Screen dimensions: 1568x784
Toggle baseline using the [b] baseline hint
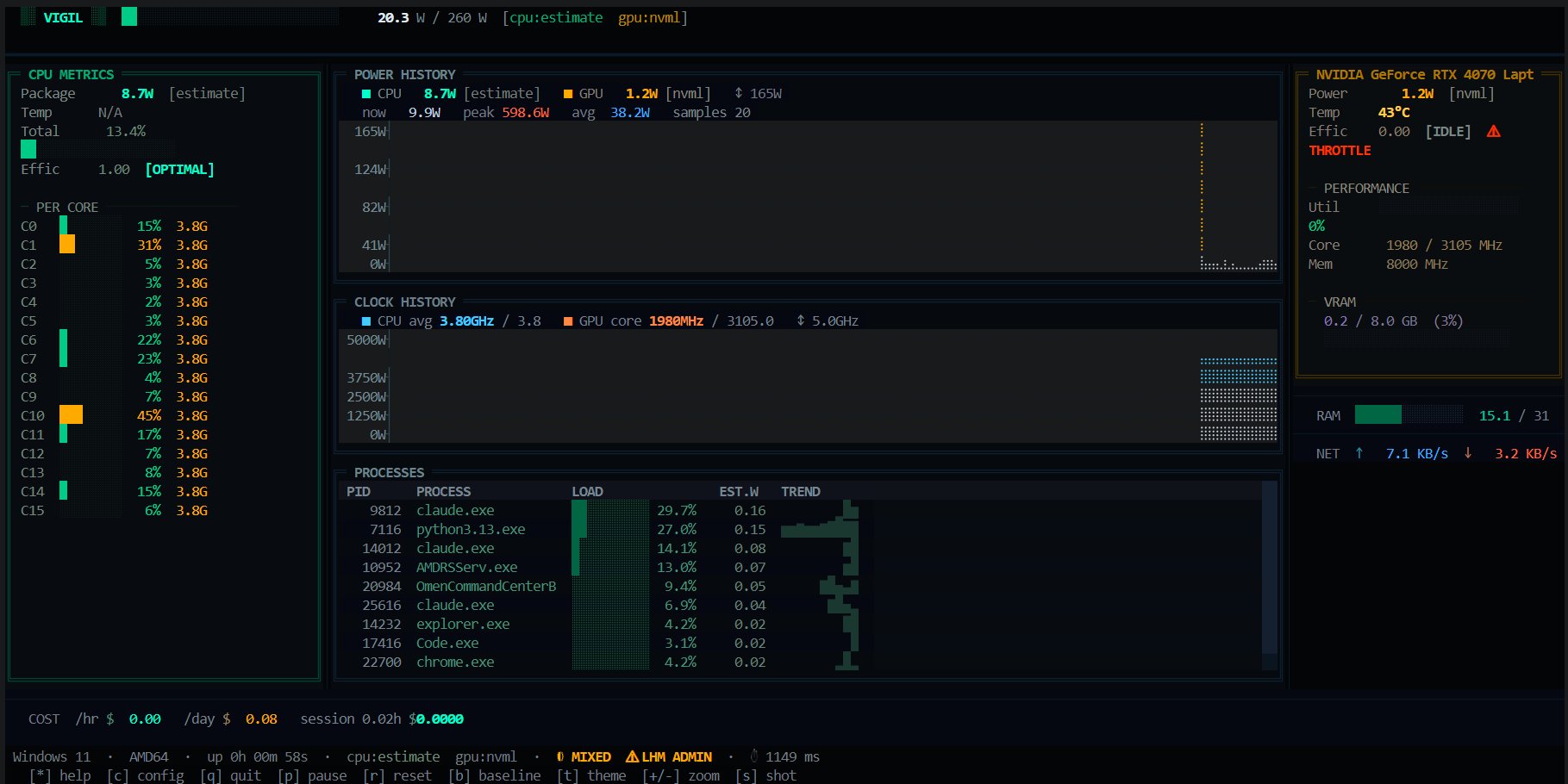(x=494, y=775)
